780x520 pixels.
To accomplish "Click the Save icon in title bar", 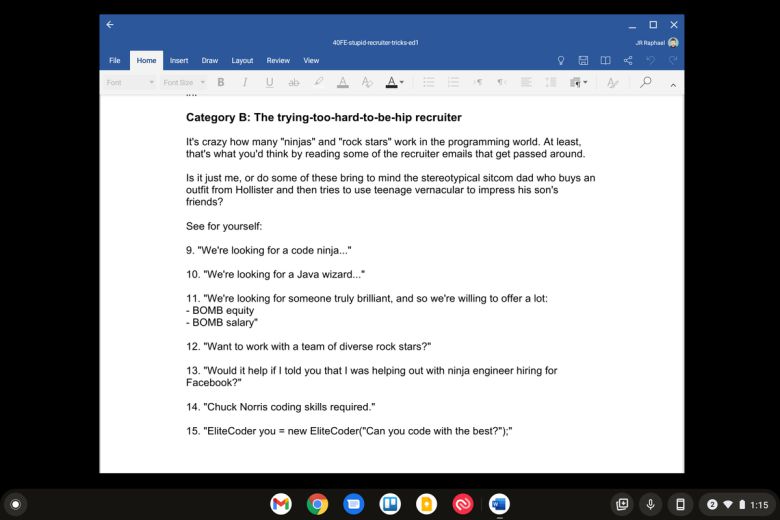I will 583,60.
